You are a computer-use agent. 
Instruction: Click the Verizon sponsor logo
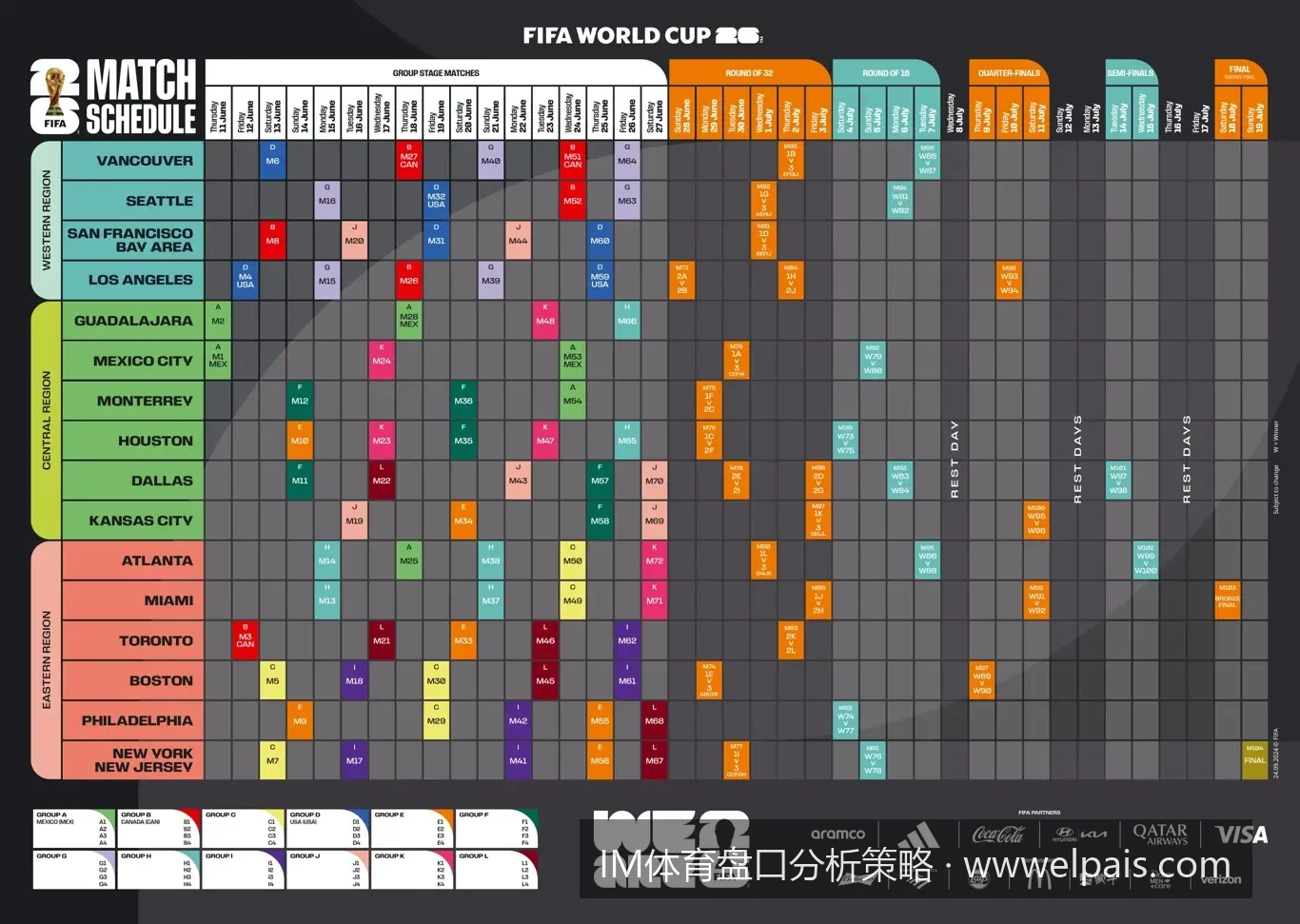[1221, 879]
